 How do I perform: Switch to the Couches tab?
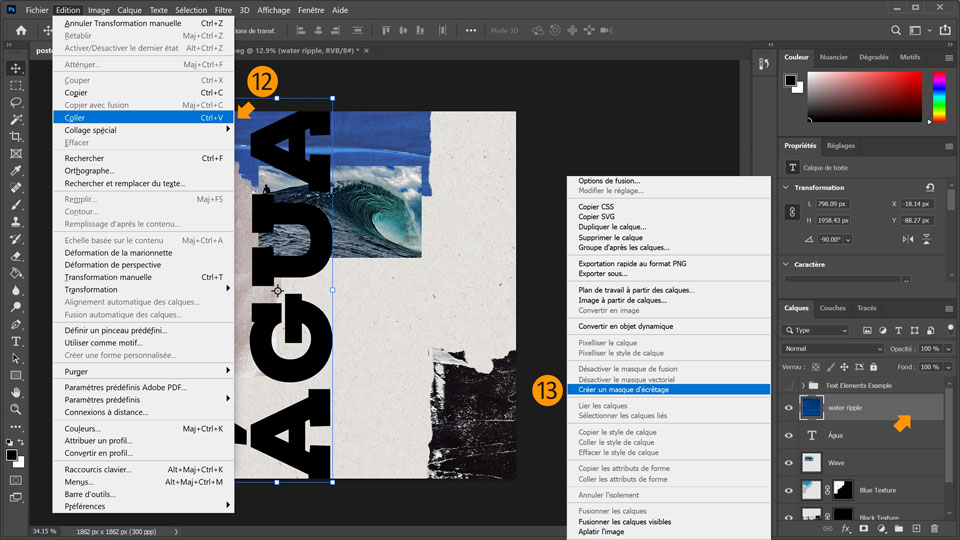point(832,308)
